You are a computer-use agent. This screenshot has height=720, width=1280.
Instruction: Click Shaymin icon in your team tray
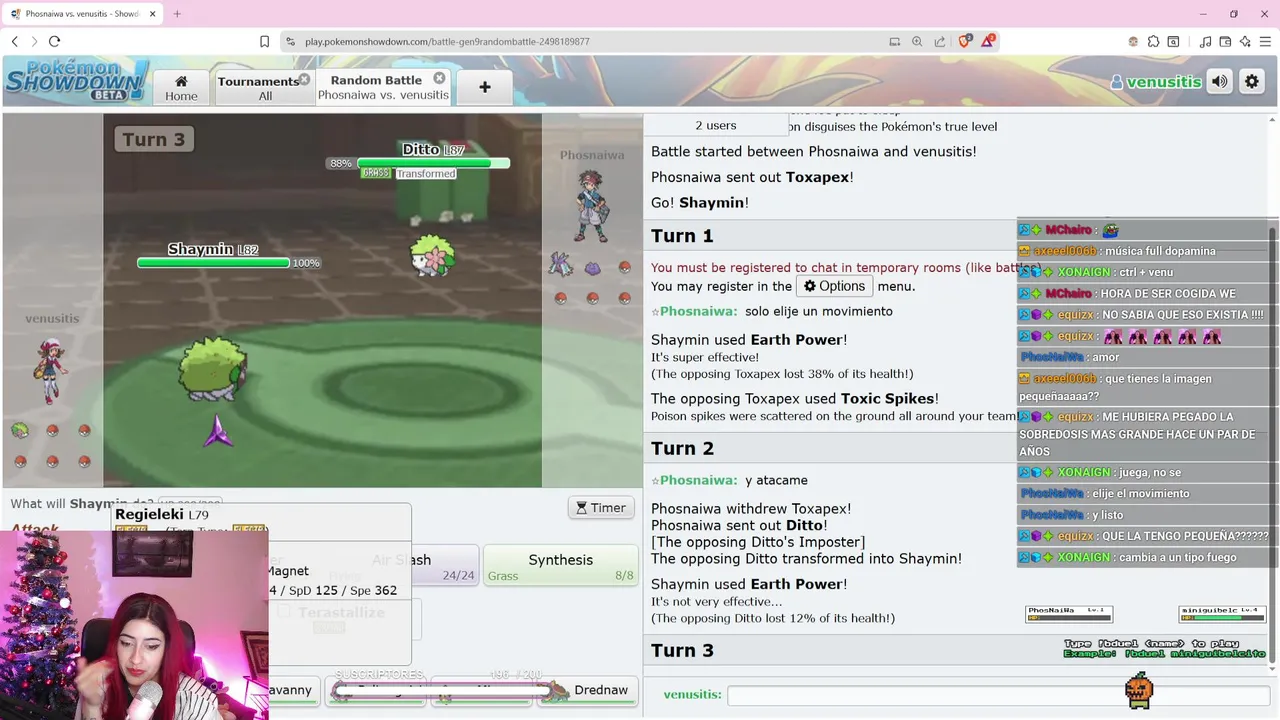(20, 430)
